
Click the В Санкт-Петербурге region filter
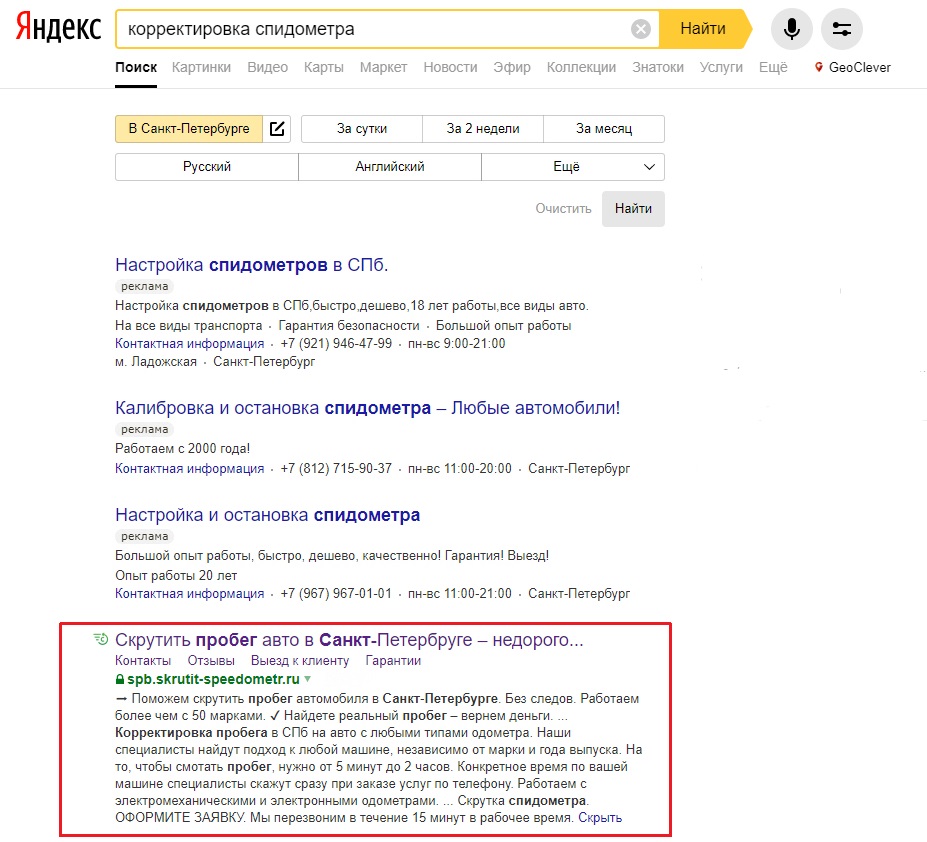coord(191,128)
